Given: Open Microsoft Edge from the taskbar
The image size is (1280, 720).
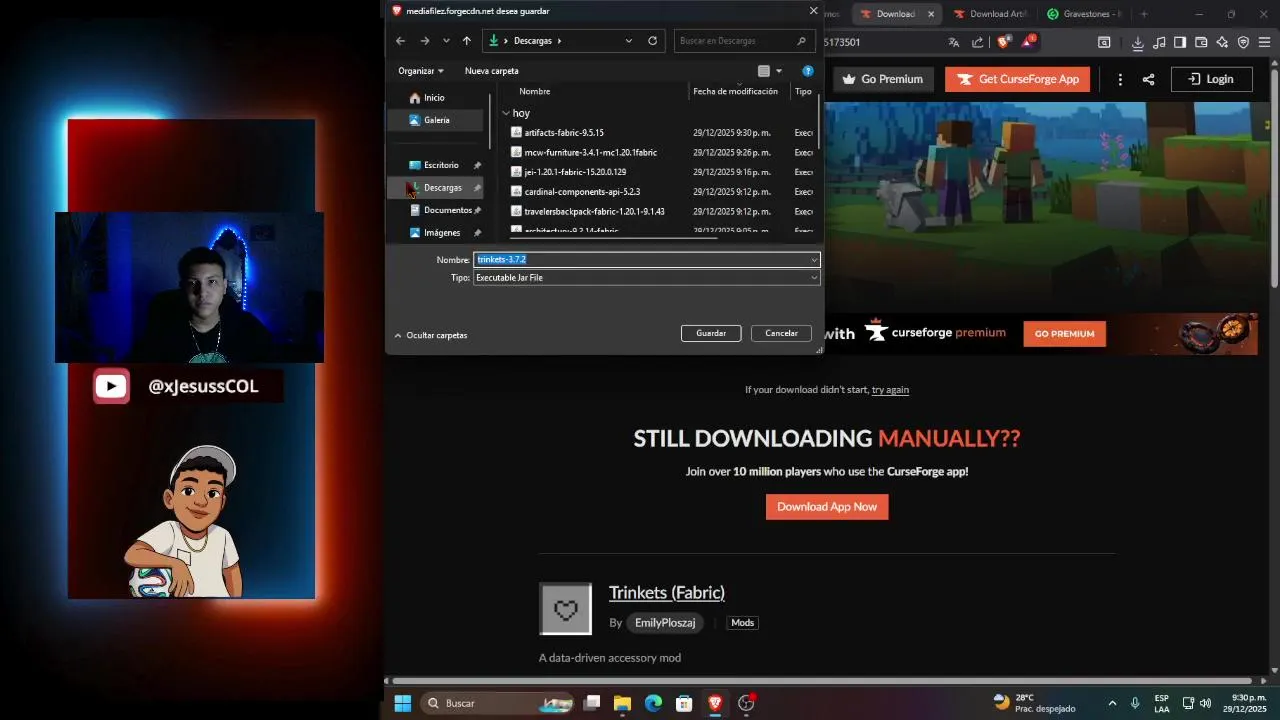Looking at the screenshot, I should [653, 703].
